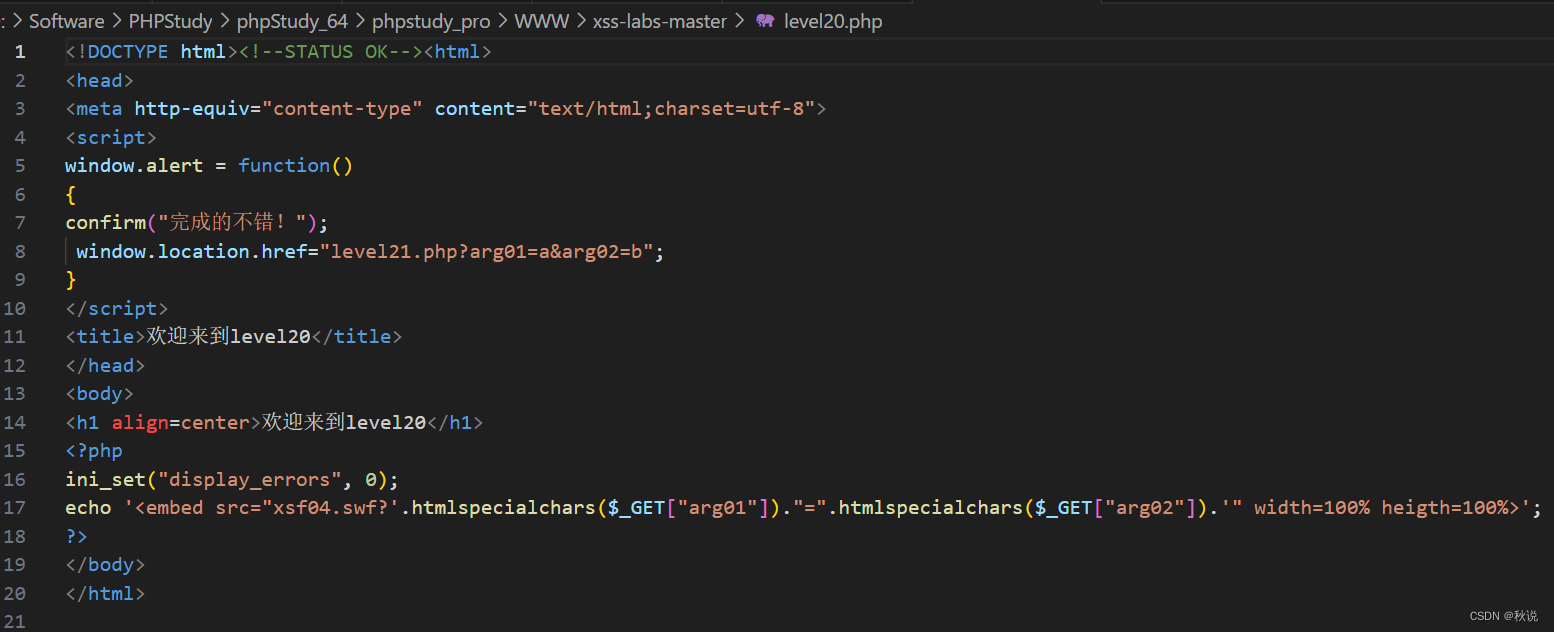
Task: Click the width=100% heigth=100% string
Action: 1376,508
